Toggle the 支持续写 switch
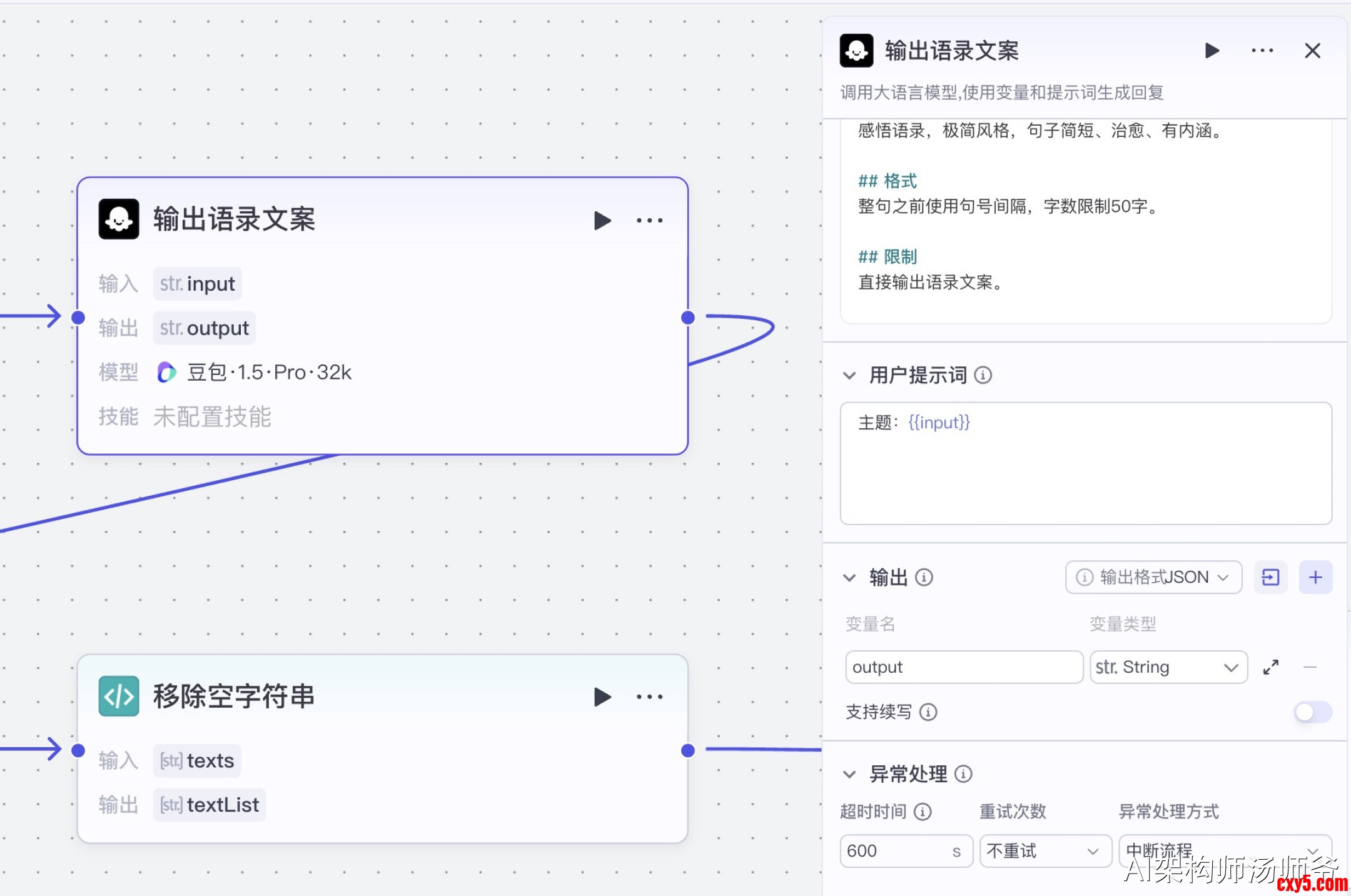1351x896 pixels. click(x=1312, y=712)
